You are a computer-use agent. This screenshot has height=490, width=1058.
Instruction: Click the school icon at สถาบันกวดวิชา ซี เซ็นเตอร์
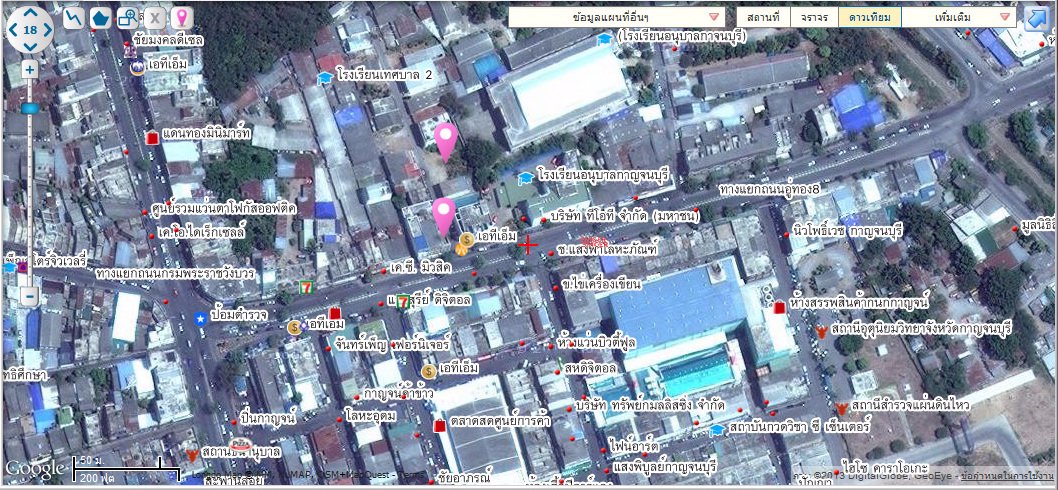717,430
